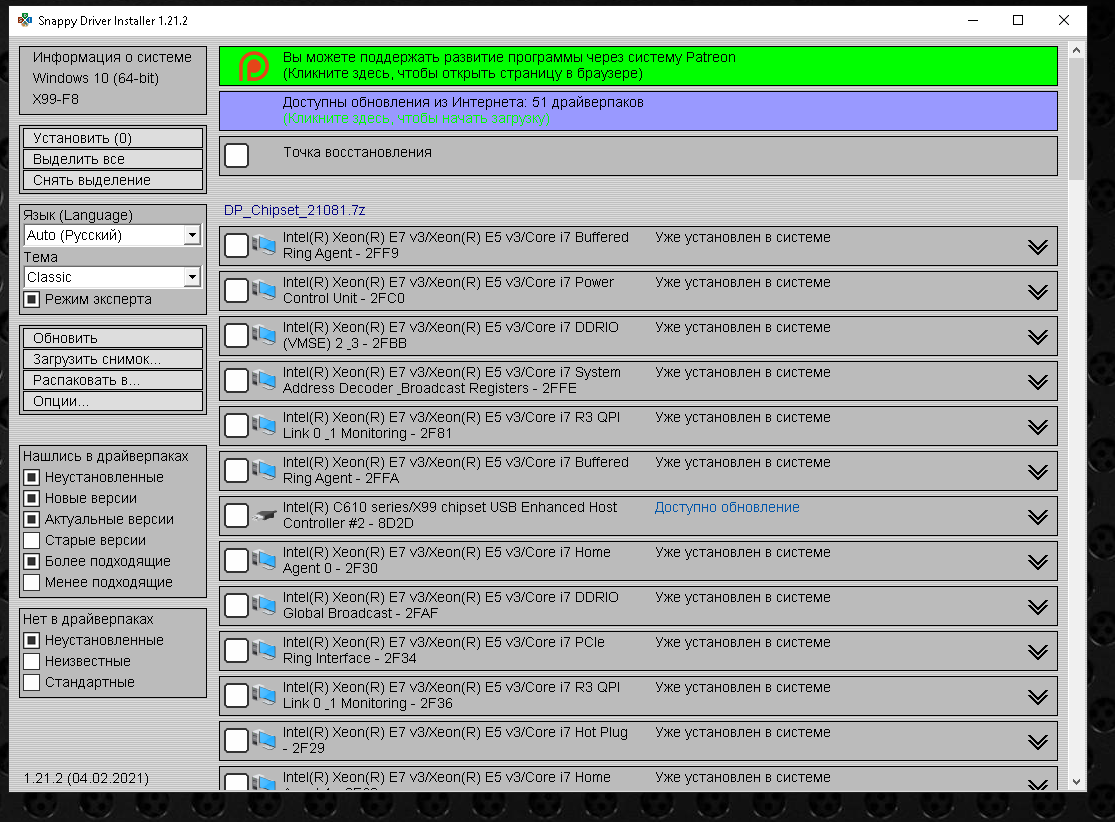Open Опции... settings button

(x=113, y=401)
